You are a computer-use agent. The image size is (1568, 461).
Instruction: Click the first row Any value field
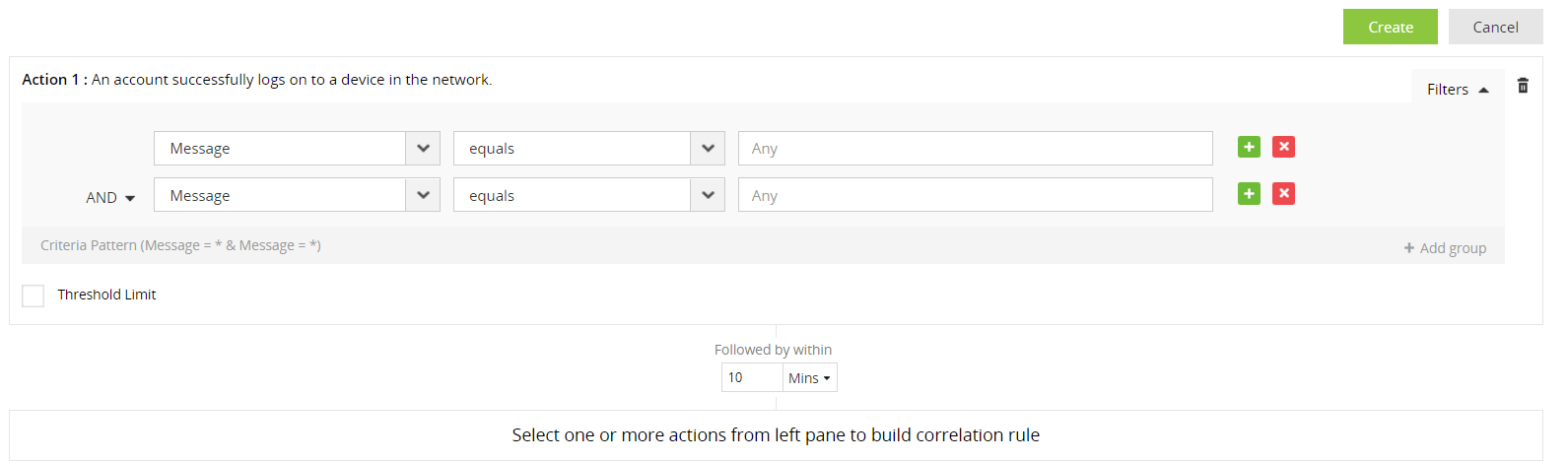coord(975,149)
